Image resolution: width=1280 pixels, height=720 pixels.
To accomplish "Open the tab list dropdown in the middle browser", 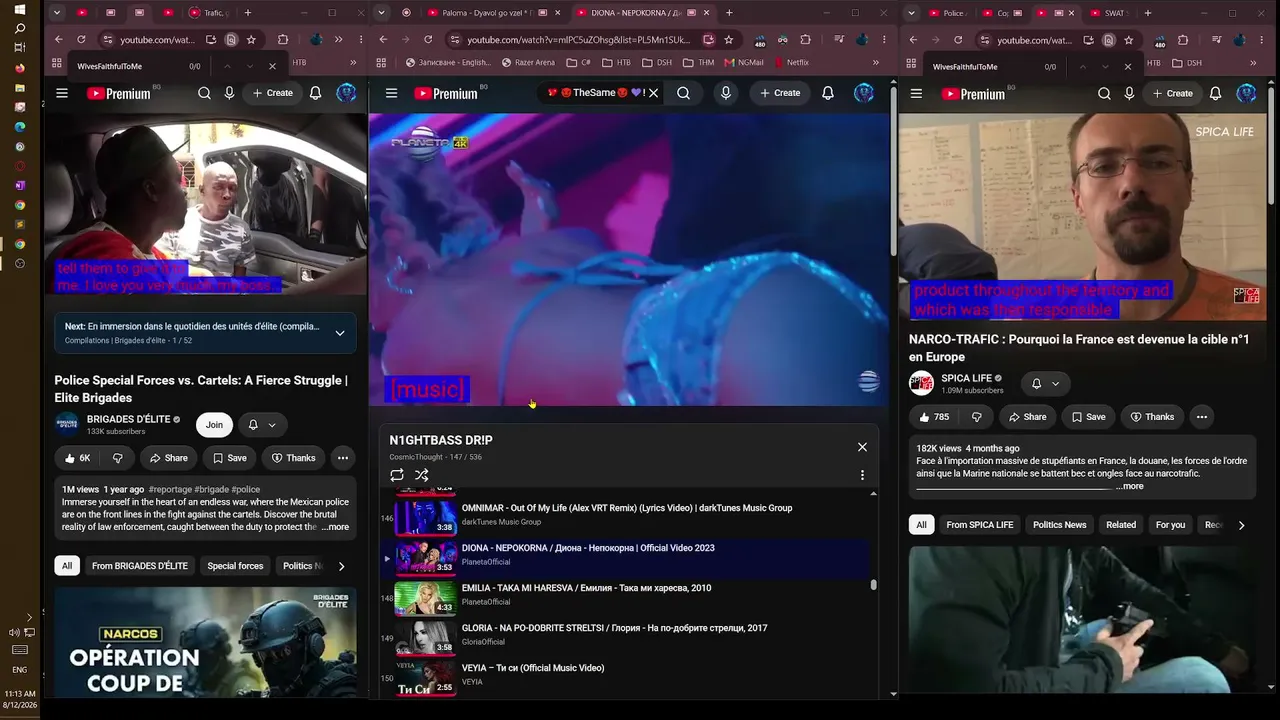I will [381, 13].
